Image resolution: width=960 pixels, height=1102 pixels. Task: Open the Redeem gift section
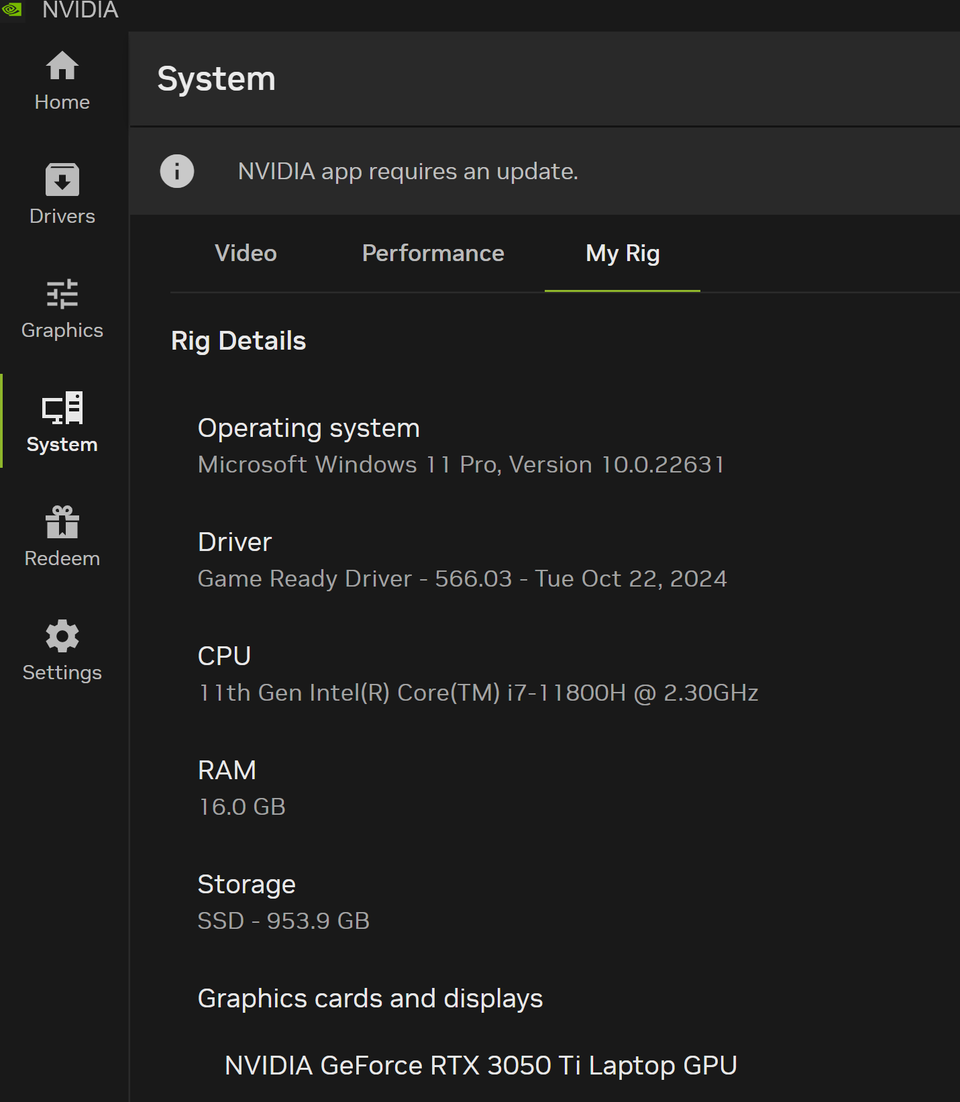[x=62, y=537]
